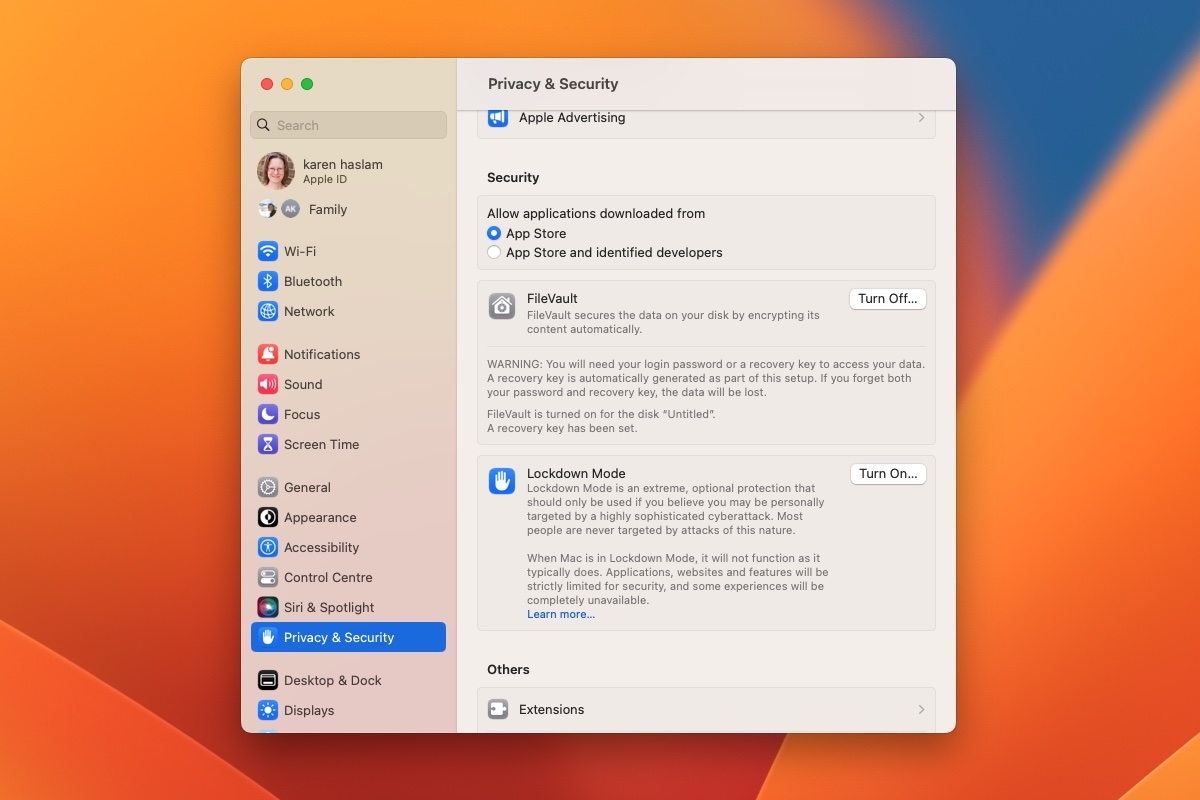Click the Others section heading
The width and height of the screenshot is (1200, 800).
[x=508, y=669]
